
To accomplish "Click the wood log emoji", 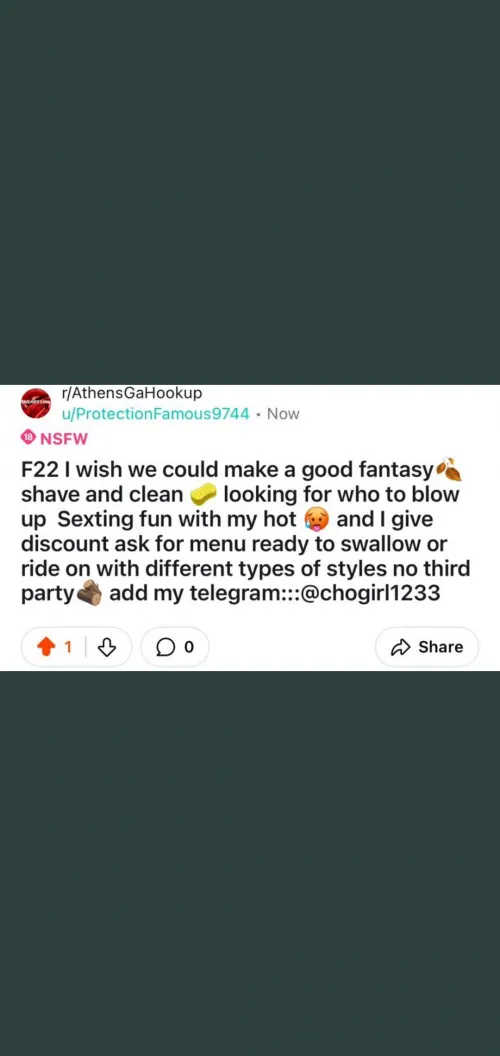I will coord(89,595).
